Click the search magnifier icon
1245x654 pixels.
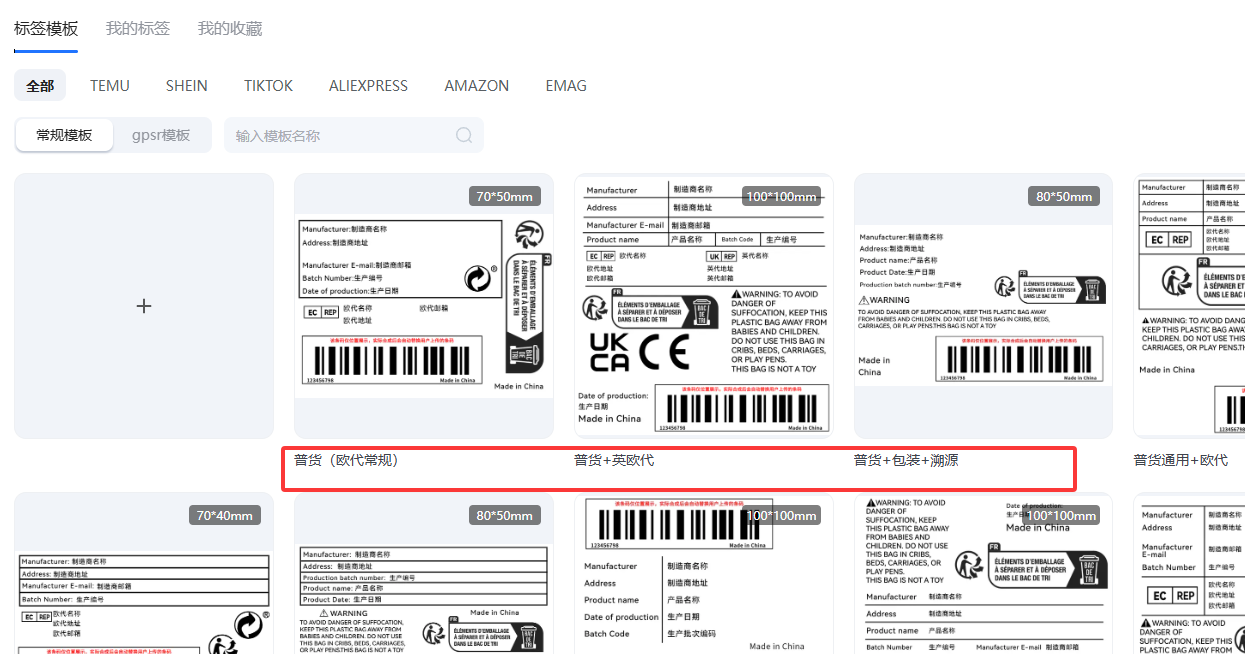coord(464,135)
